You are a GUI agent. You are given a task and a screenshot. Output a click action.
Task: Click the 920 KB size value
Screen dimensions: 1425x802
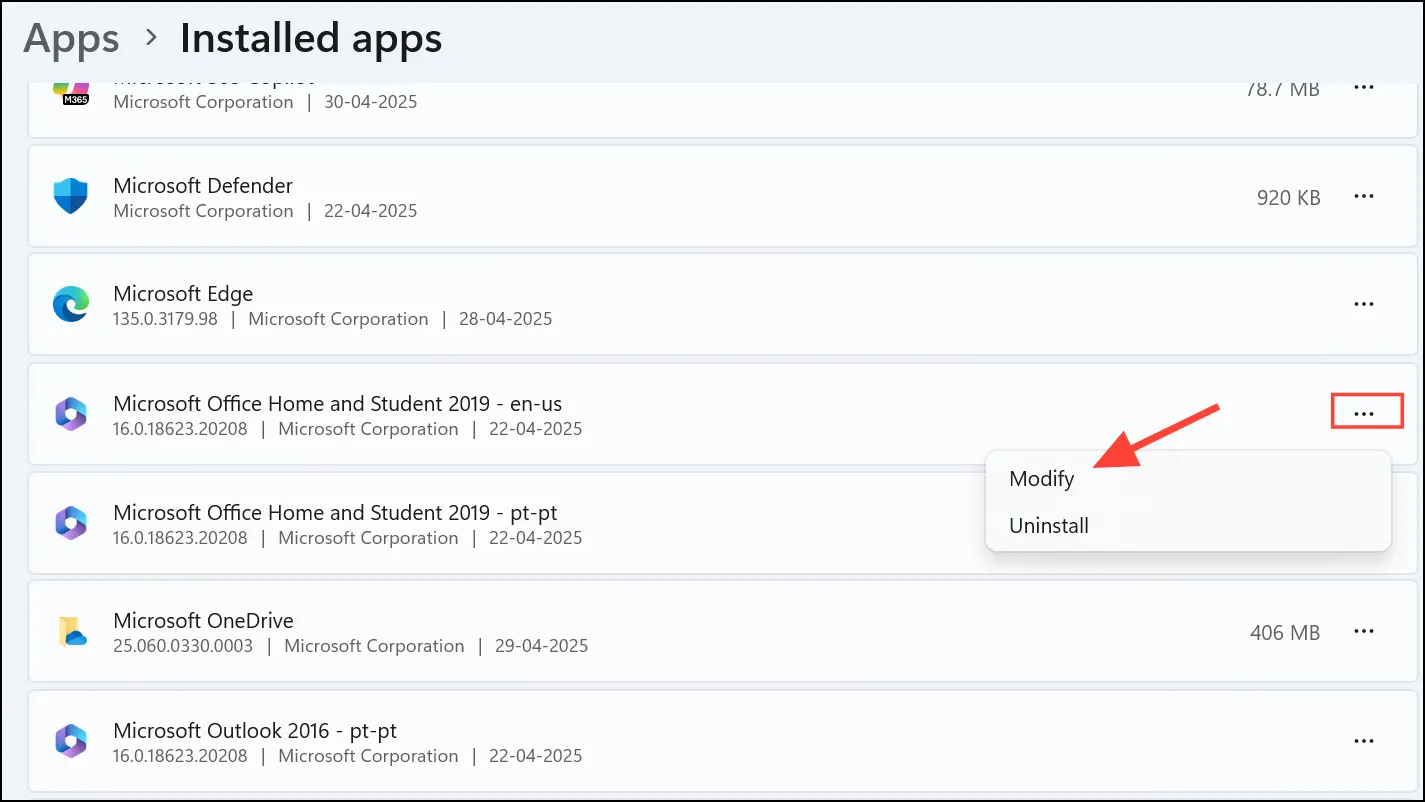(x=1288, y=198)
